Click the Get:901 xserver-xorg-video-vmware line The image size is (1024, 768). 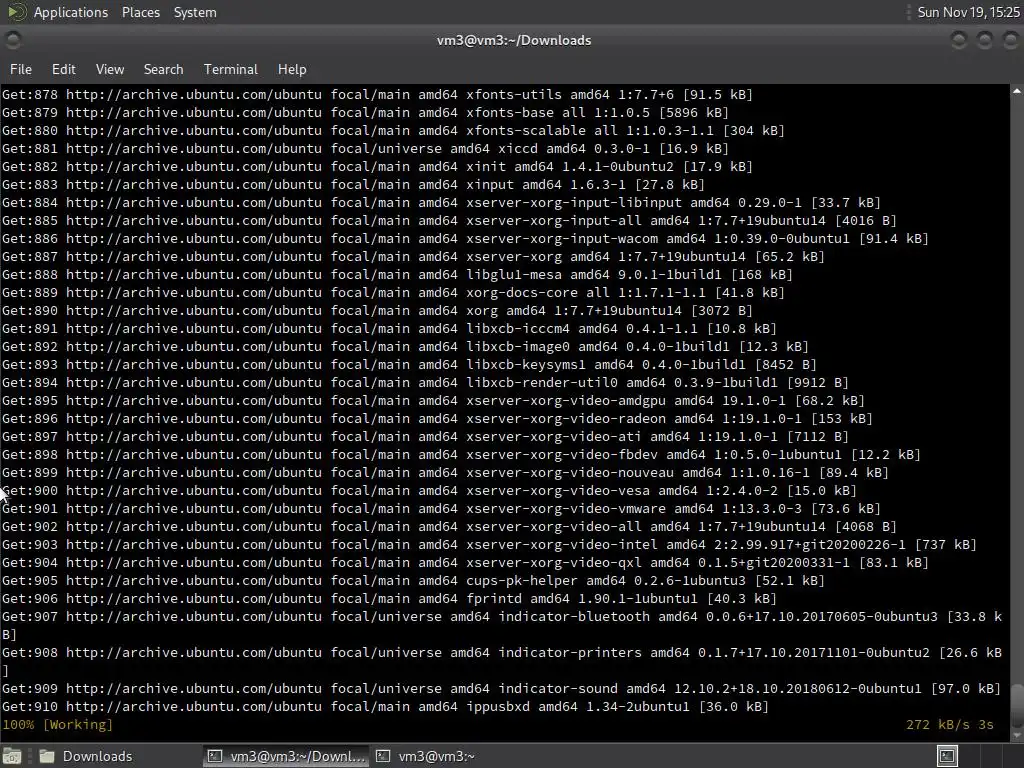[441, 508]
